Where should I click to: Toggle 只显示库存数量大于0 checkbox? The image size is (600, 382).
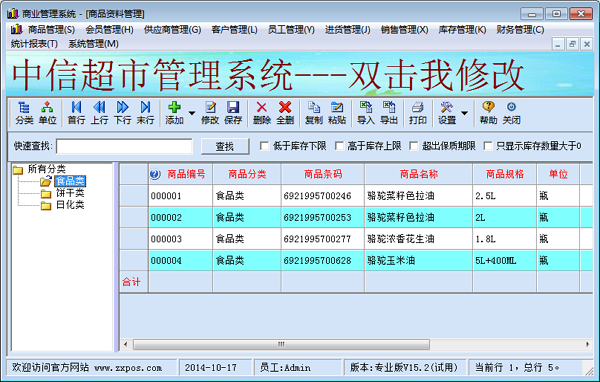click(488, 146)
